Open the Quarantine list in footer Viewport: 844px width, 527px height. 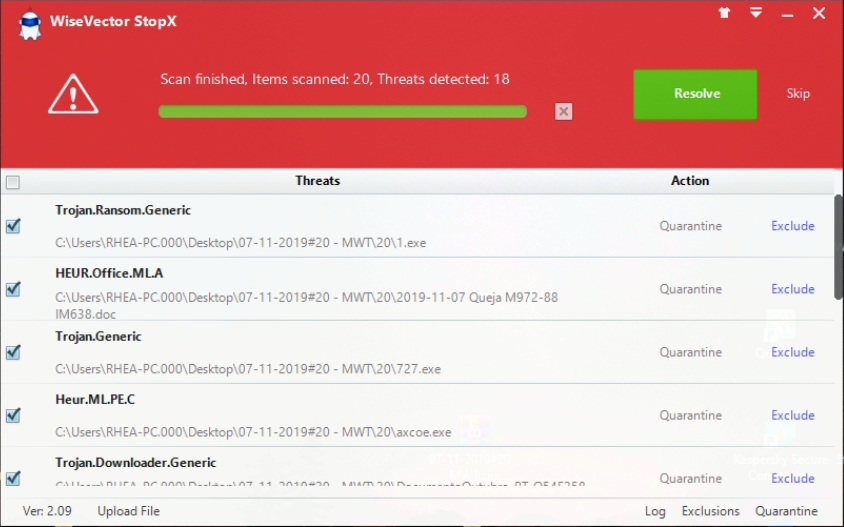[786, 511]
